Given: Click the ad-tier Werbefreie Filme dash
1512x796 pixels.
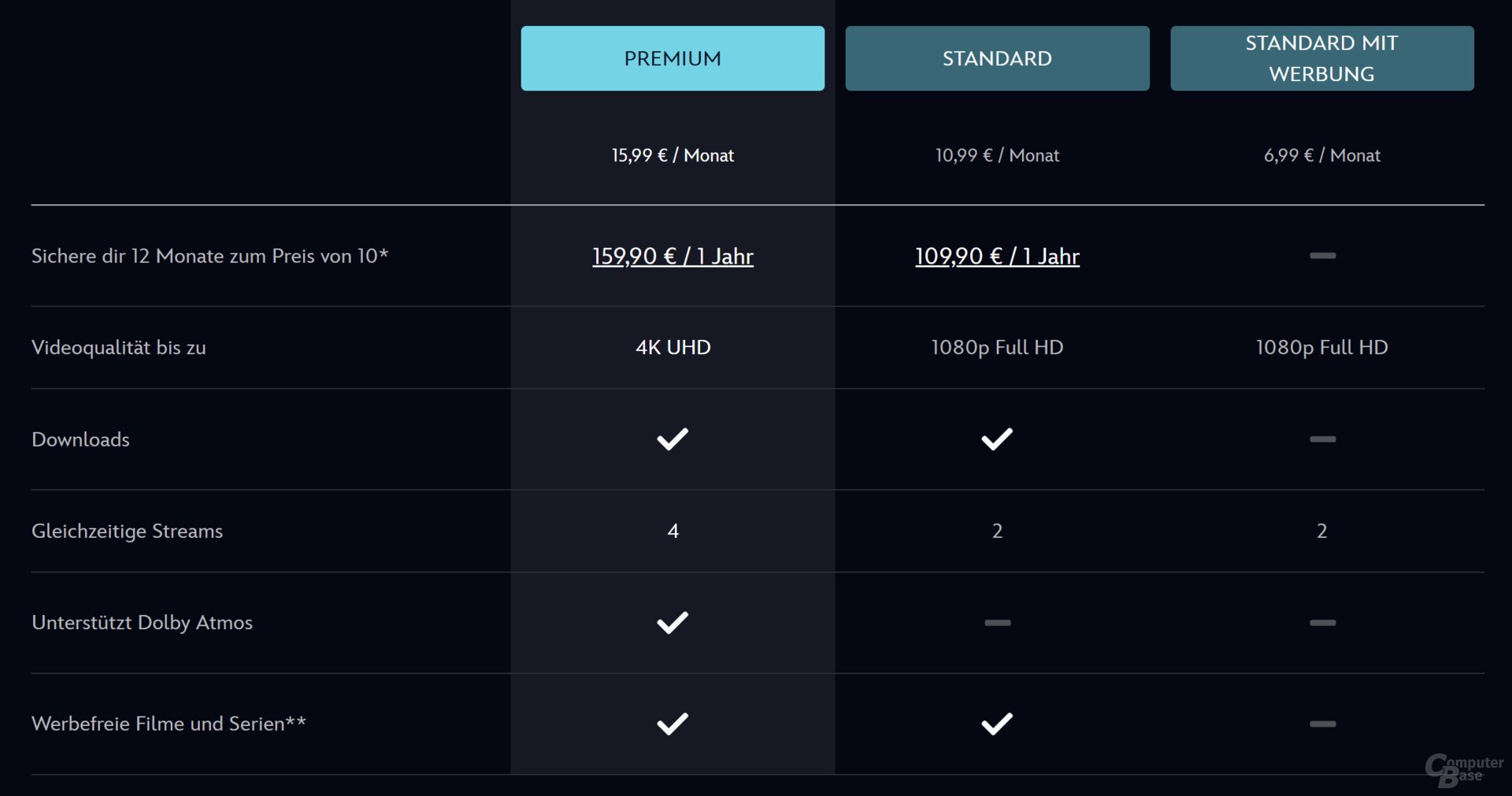Looking at the screenshot, I should [1322, 724].
